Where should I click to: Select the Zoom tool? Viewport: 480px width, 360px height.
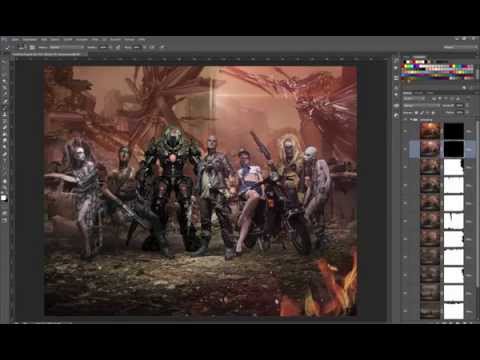(5, 188)
